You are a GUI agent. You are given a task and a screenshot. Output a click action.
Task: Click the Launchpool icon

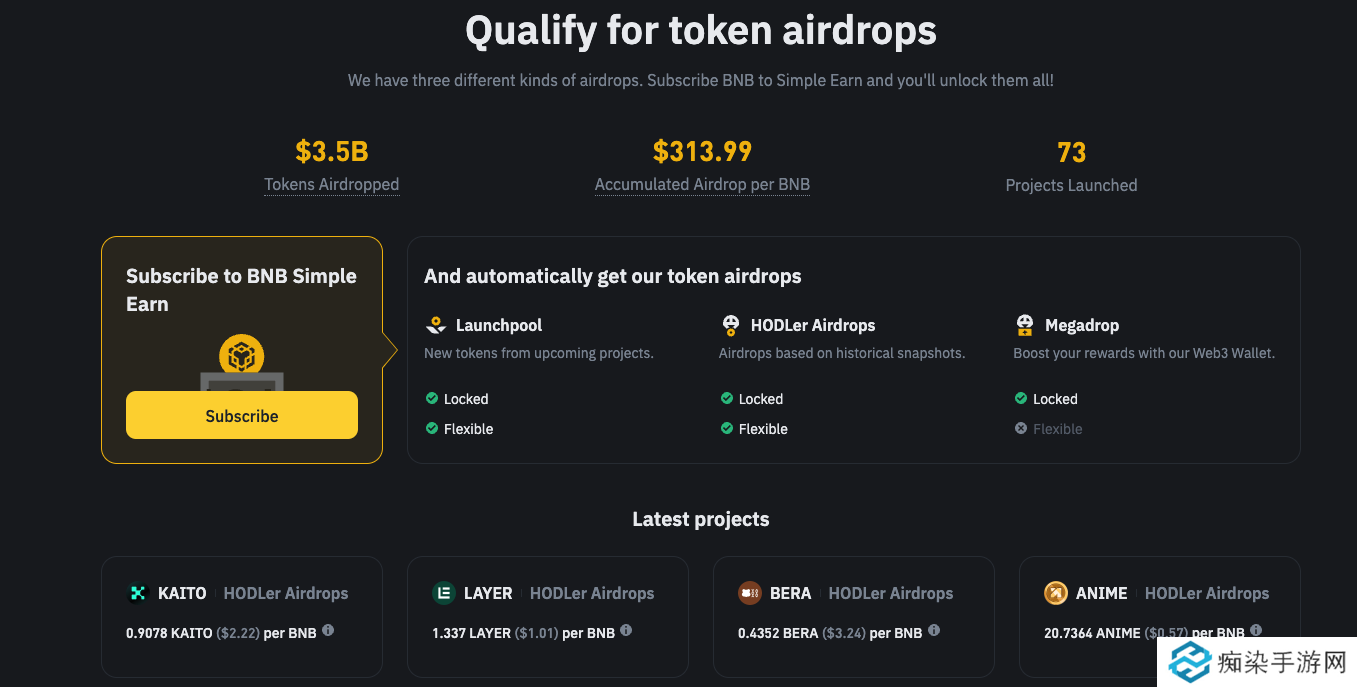435,325
